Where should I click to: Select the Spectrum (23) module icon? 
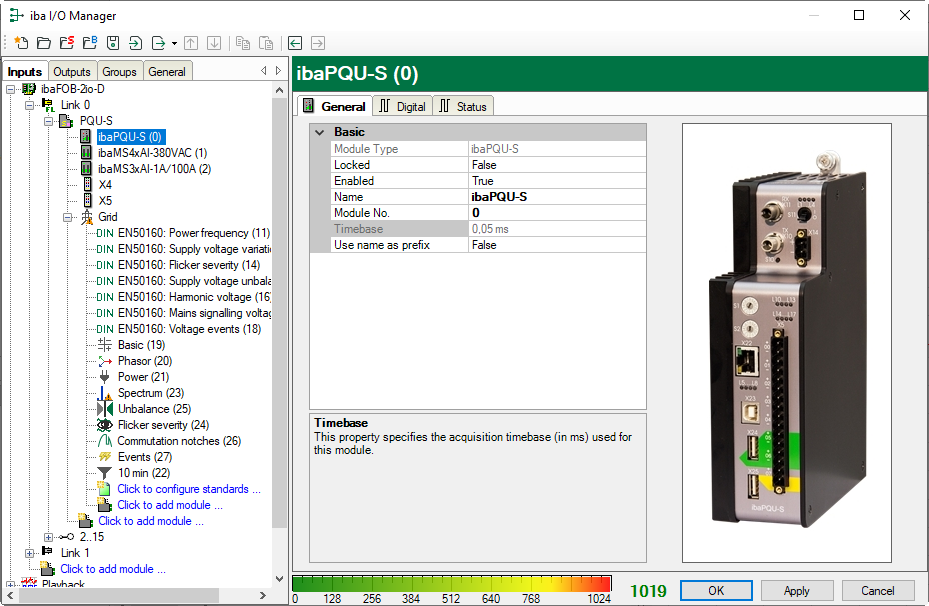[105, 393]
